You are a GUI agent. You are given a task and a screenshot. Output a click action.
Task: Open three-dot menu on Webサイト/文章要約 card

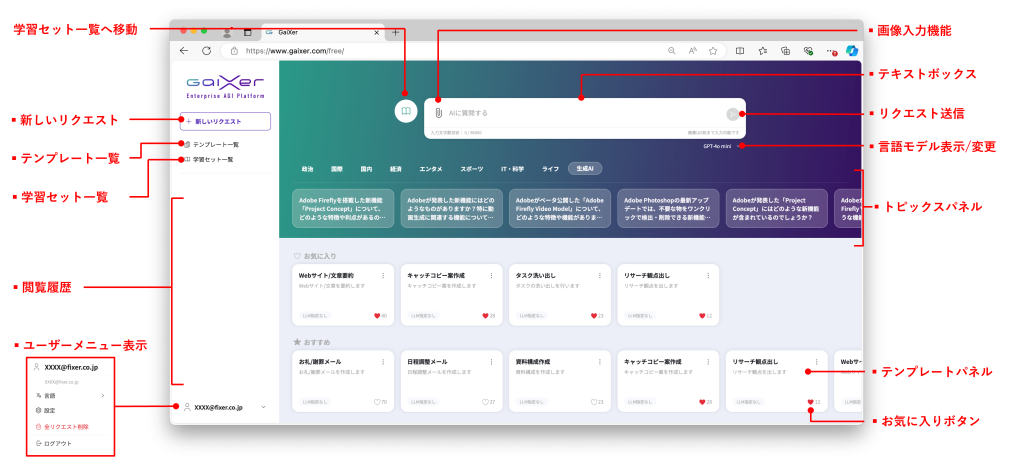[x=383, y=275]
